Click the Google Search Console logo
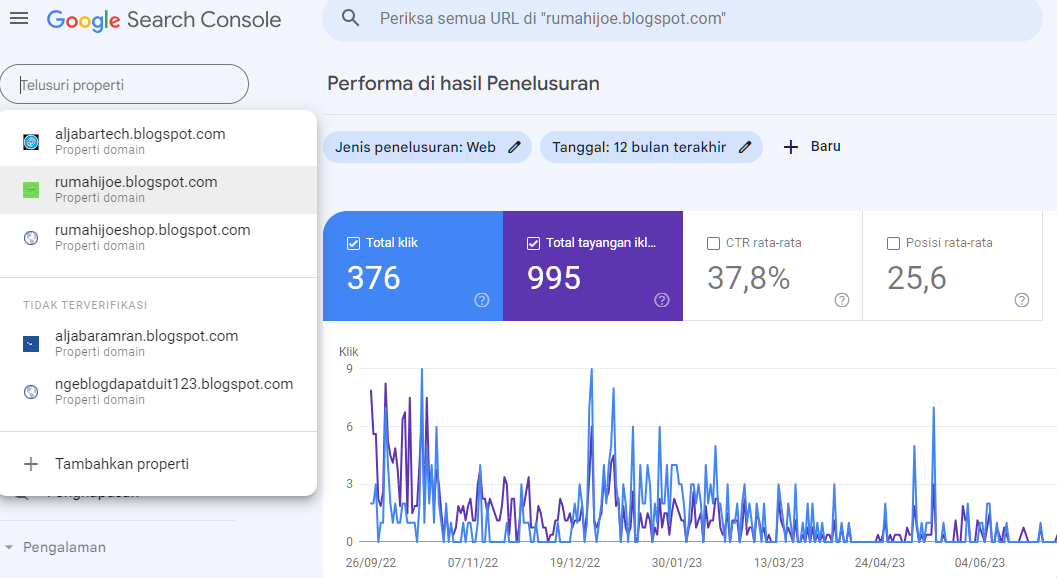The width and height of the screenshot is (1057, 578). (164, 20)
